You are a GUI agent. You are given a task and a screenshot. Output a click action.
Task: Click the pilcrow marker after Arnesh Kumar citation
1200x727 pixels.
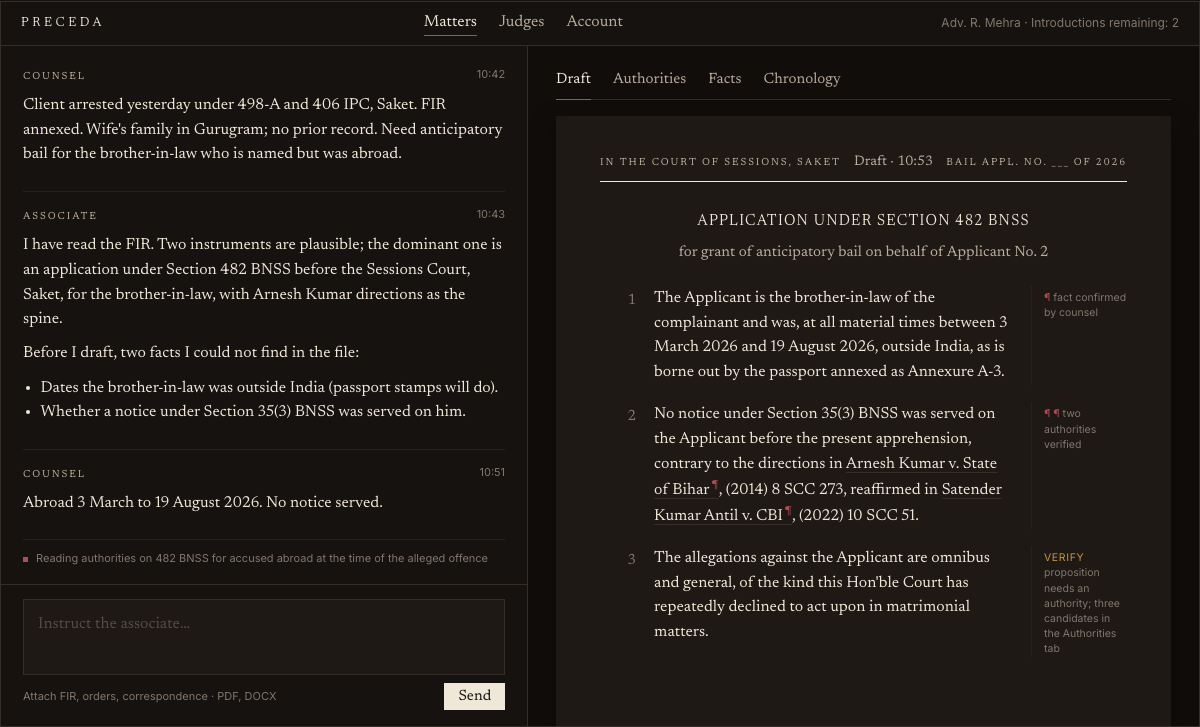[x=715, y=486]
